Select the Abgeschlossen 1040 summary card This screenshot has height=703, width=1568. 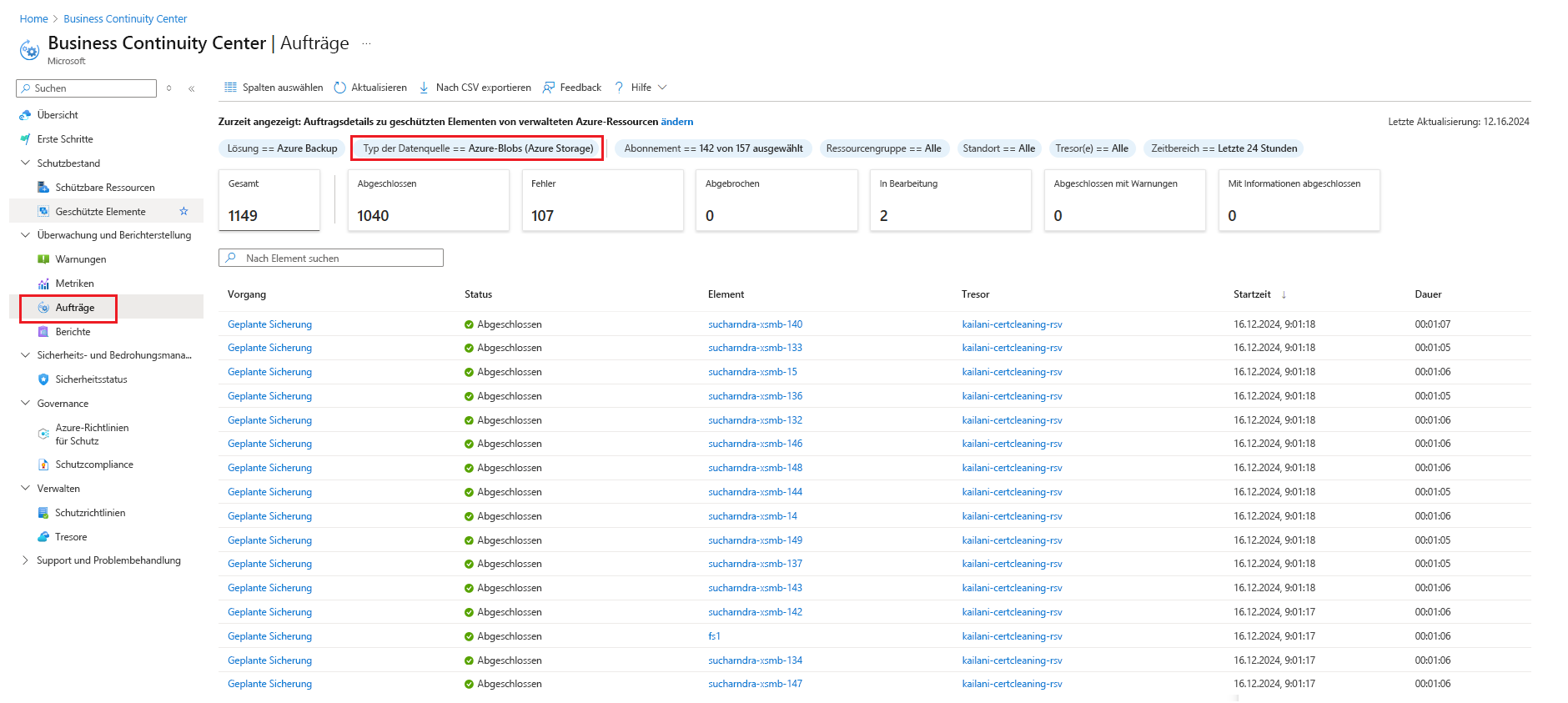coord(429,200)
